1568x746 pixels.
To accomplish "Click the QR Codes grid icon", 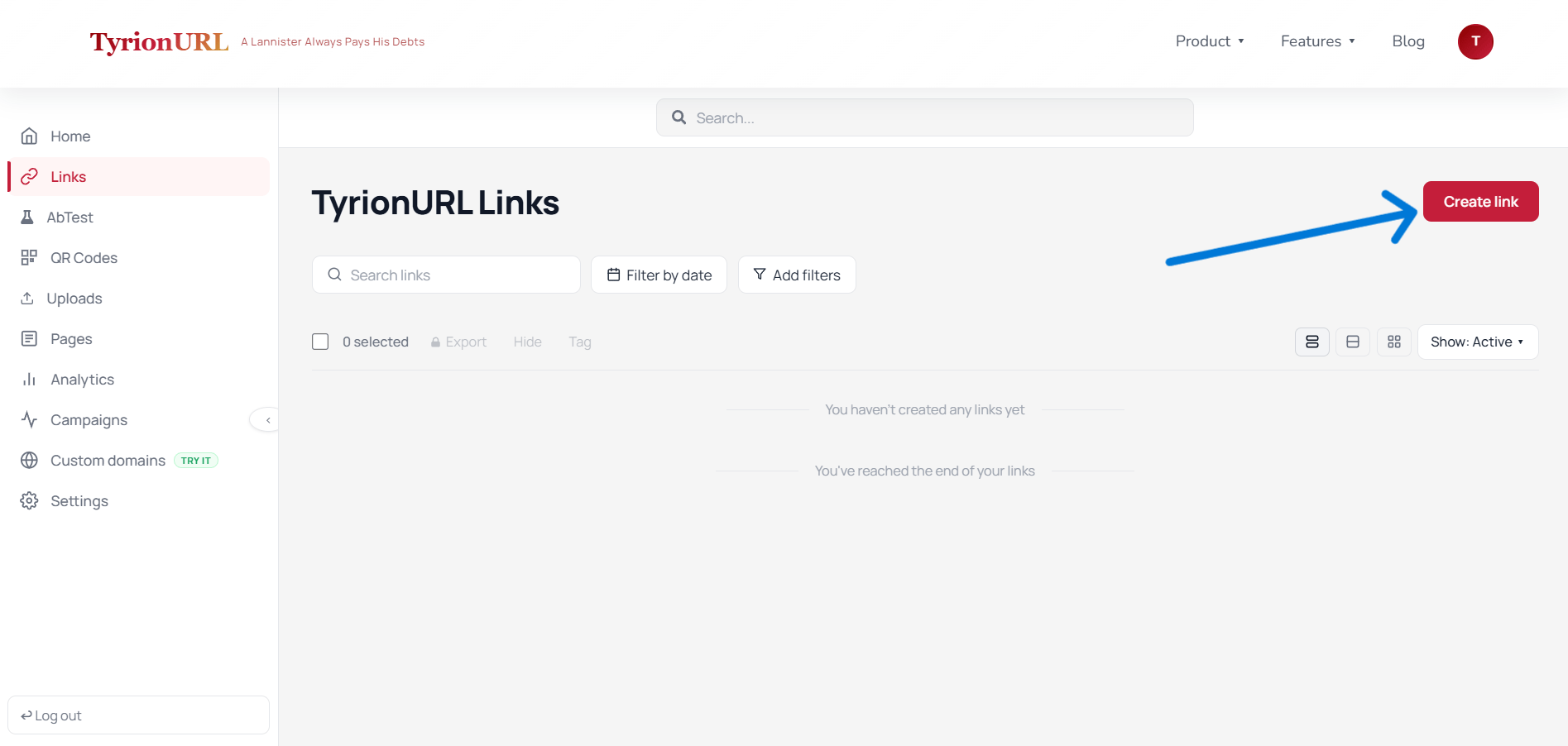I will (x=29, y=257).
